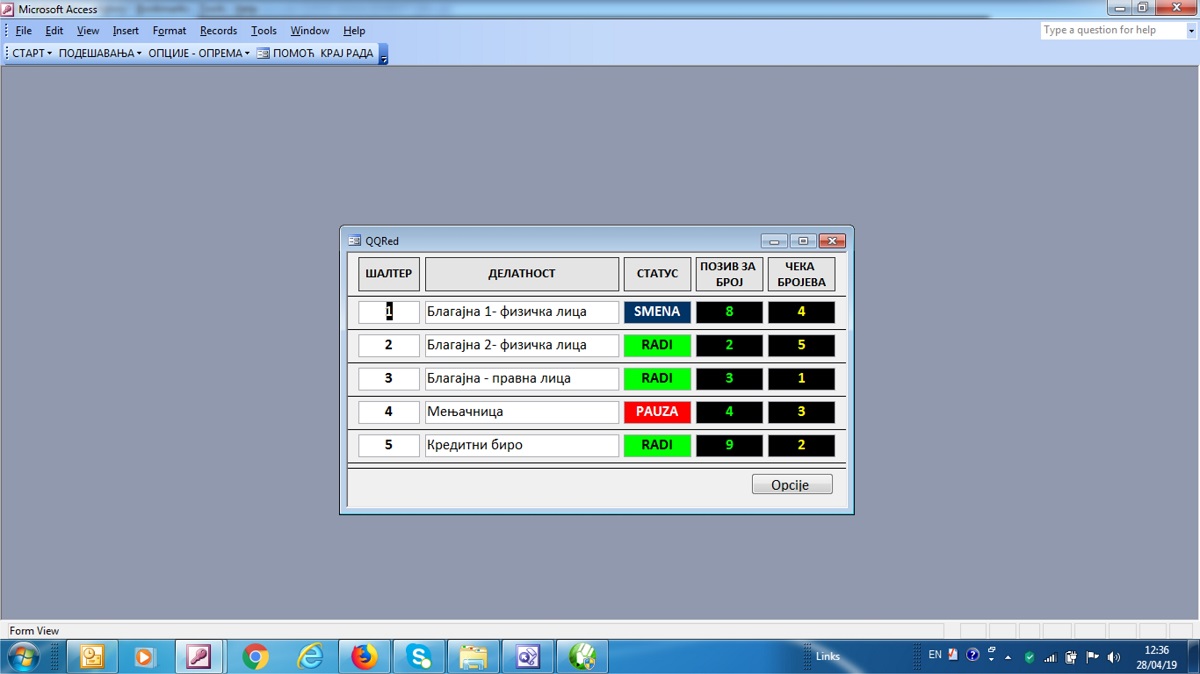This screenshot has height=674, width=1200.
Task: Open the ОПЦИЈЕ - ОПРЕМА dropdown
Action: (x=199, y=53)
